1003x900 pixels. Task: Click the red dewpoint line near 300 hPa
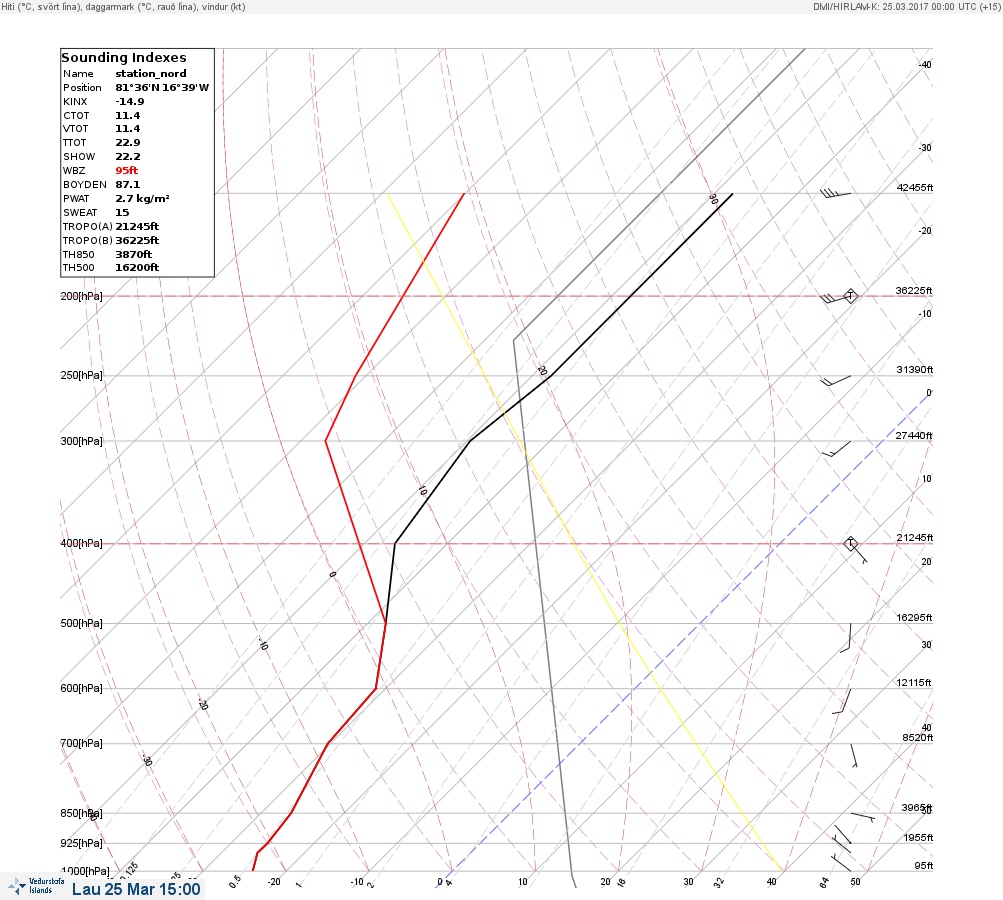tap(326, 441)
